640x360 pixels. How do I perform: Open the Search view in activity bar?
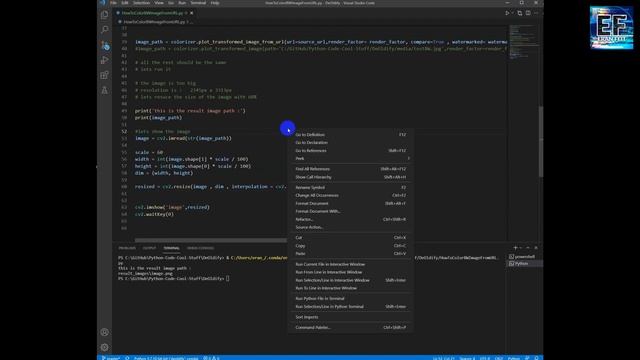(104, 30)
